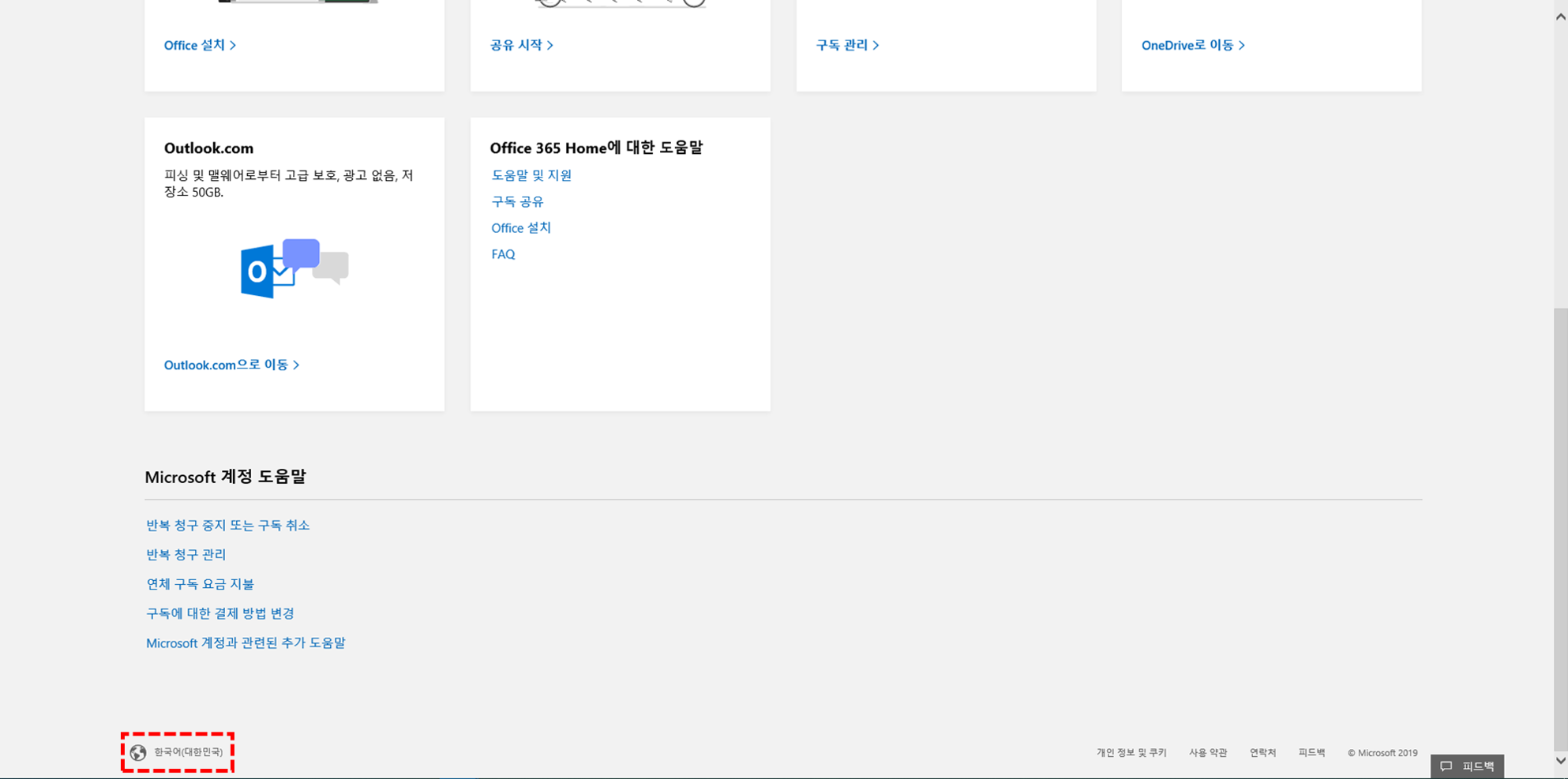Click the scrollbar up arrow

pos(1561,17)
